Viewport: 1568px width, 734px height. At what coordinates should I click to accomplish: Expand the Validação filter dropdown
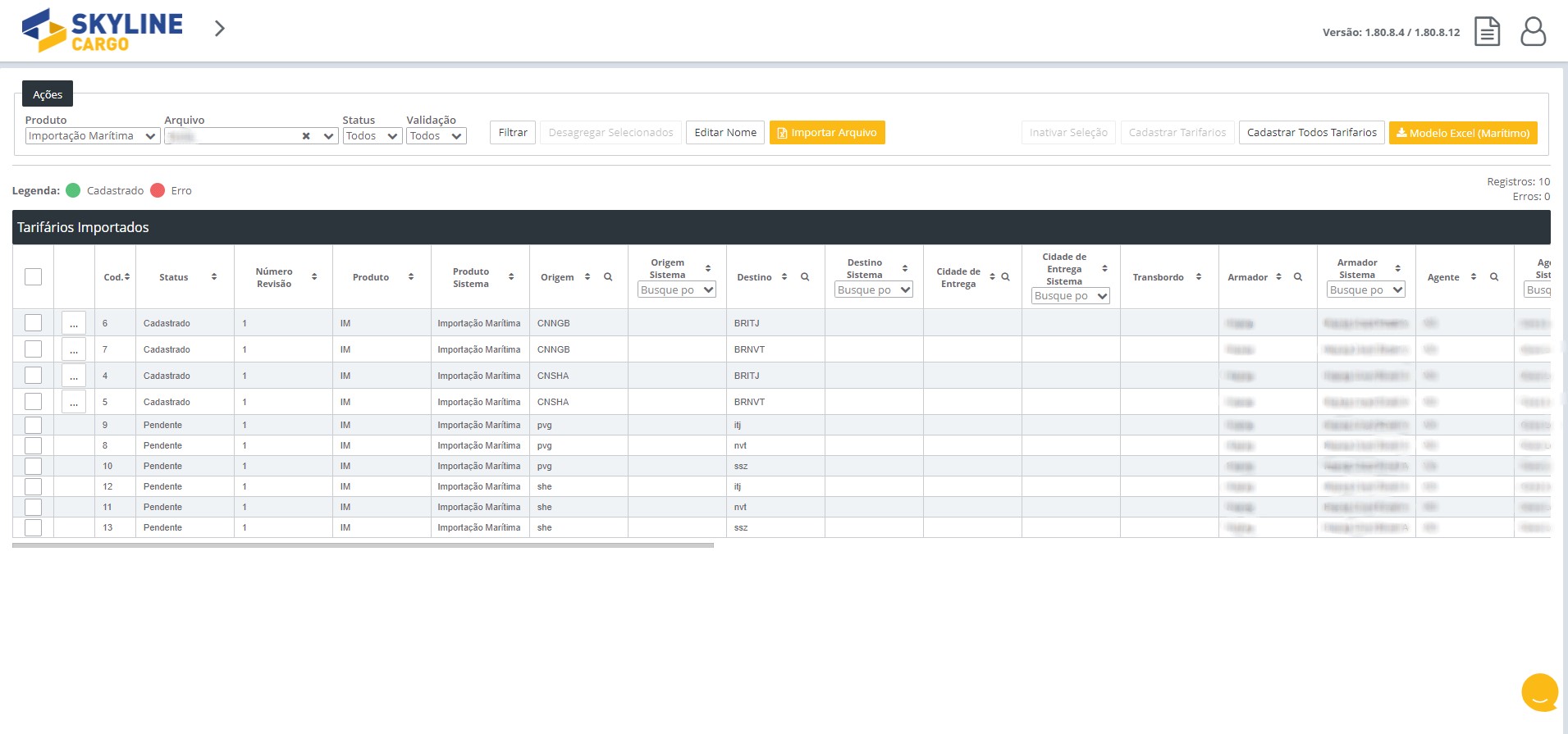click(x=436, y=136)
